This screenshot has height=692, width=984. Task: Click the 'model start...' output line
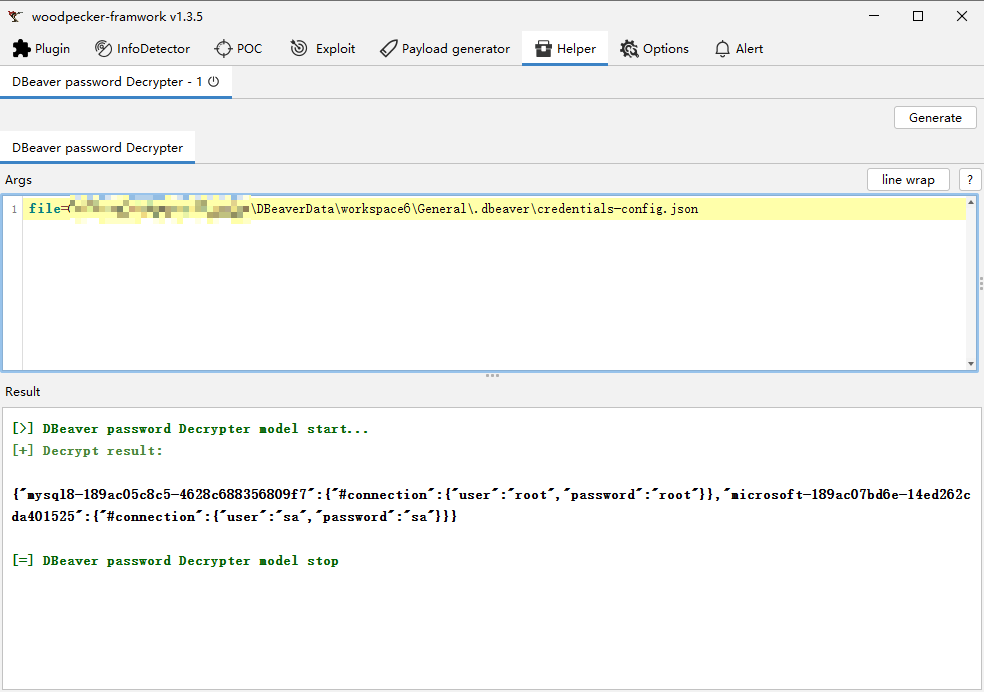190,429
